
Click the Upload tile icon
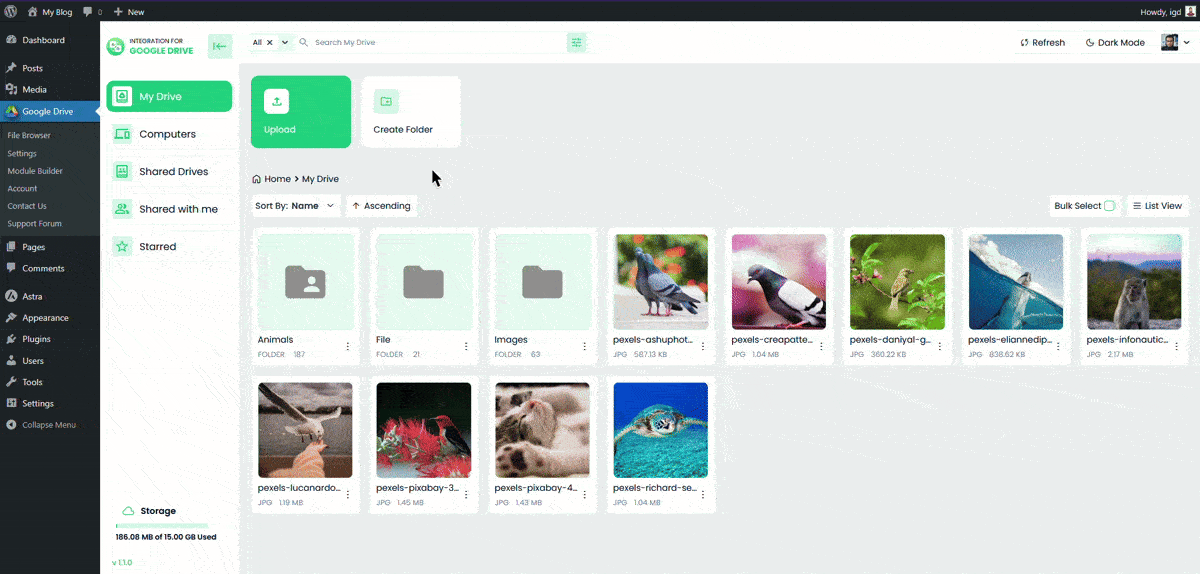[x=277, y=101]
